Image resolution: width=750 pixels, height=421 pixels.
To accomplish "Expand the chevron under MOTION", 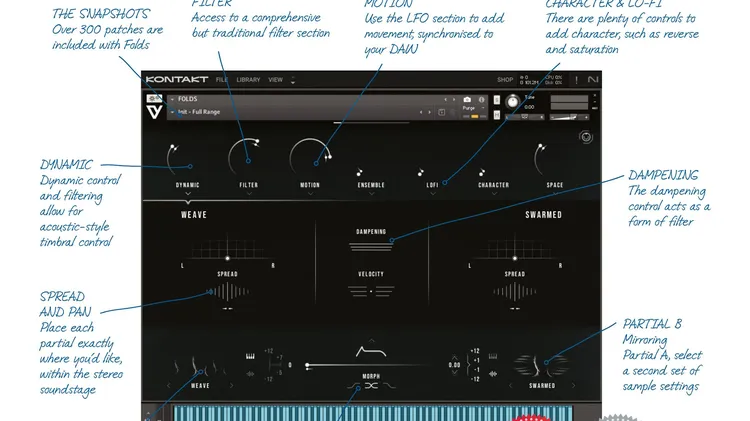I will tap(310, 193).
